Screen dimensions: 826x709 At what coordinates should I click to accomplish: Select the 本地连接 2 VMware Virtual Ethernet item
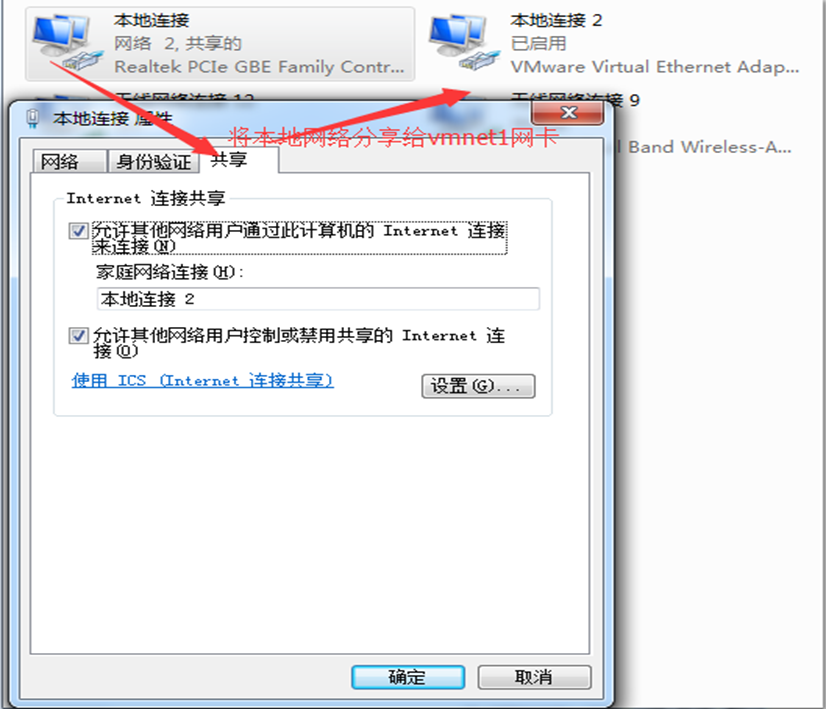pyautogui.click(x=616, y=44)
